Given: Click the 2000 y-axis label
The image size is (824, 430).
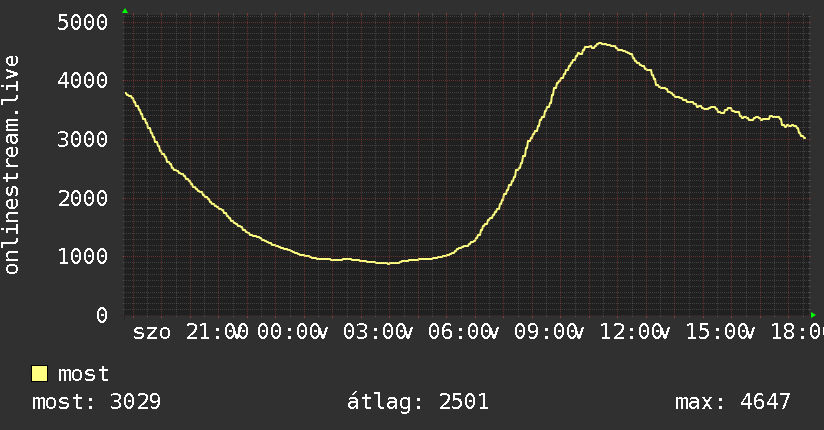Looking at the screenshot, I should [x=83, y=198].
